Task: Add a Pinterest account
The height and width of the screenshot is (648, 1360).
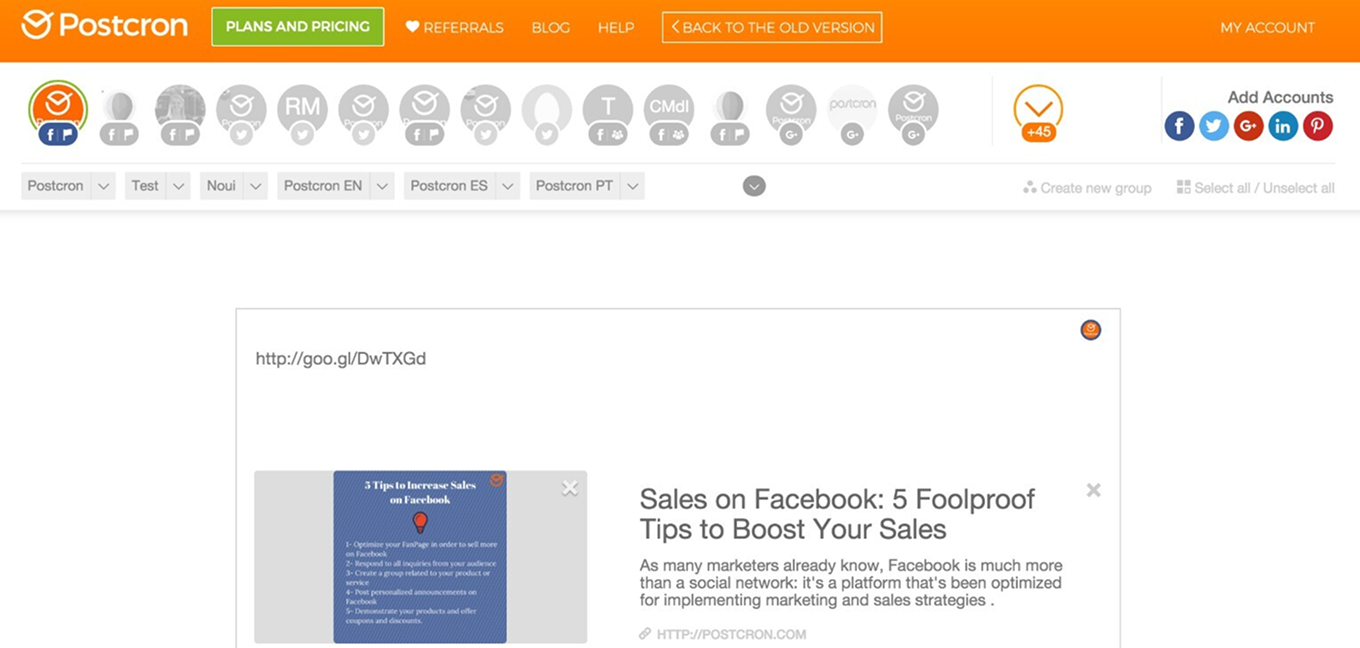Action: (1318, 126)
